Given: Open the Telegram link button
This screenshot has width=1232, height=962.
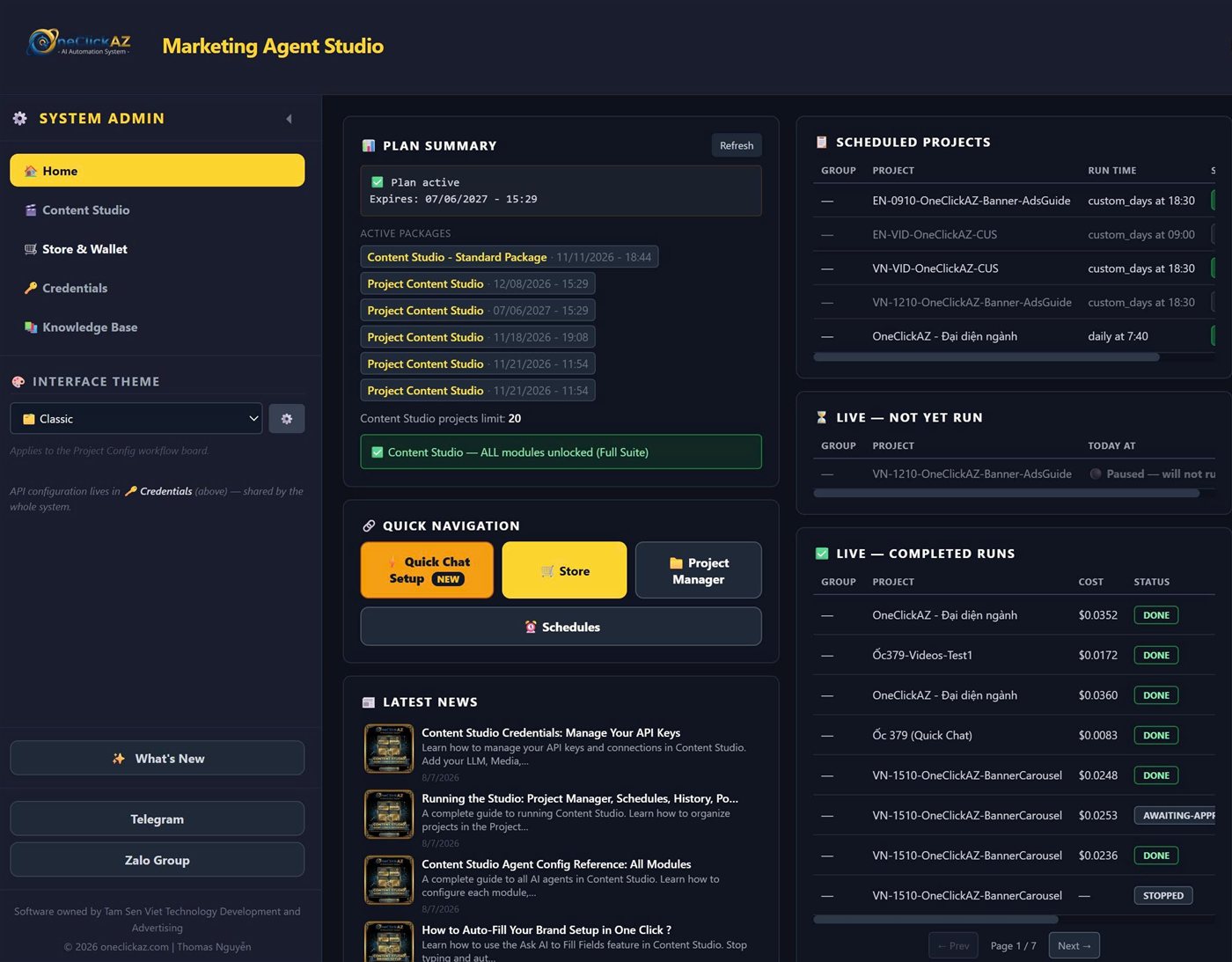Looking at the screenshot, I should point(158,819).
